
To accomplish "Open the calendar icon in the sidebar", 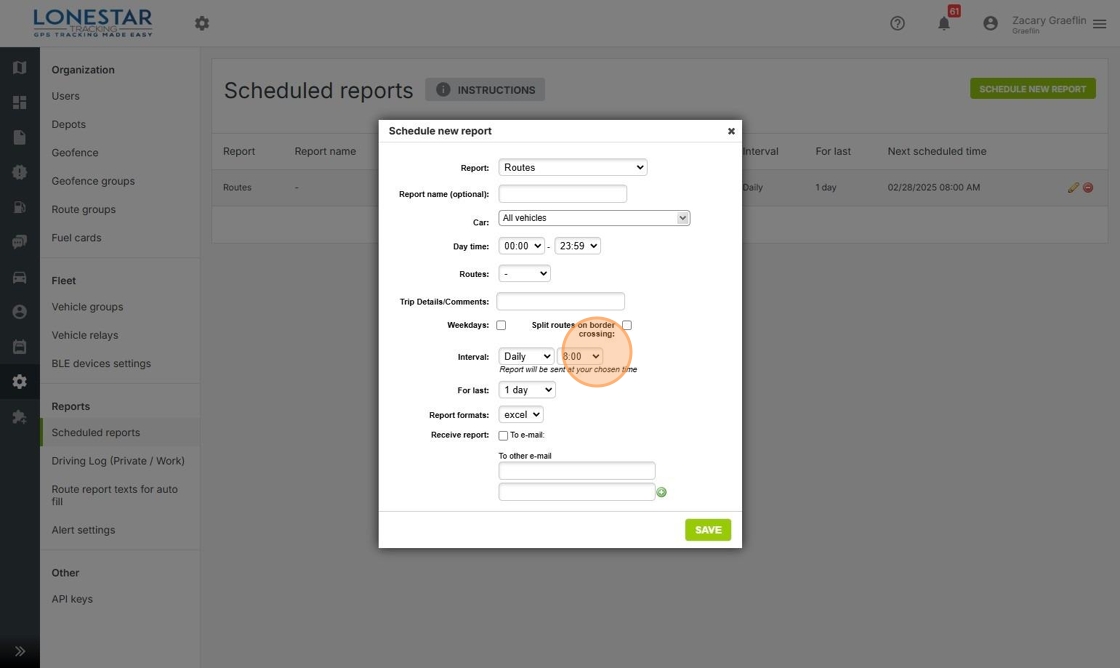I will 19,347.
